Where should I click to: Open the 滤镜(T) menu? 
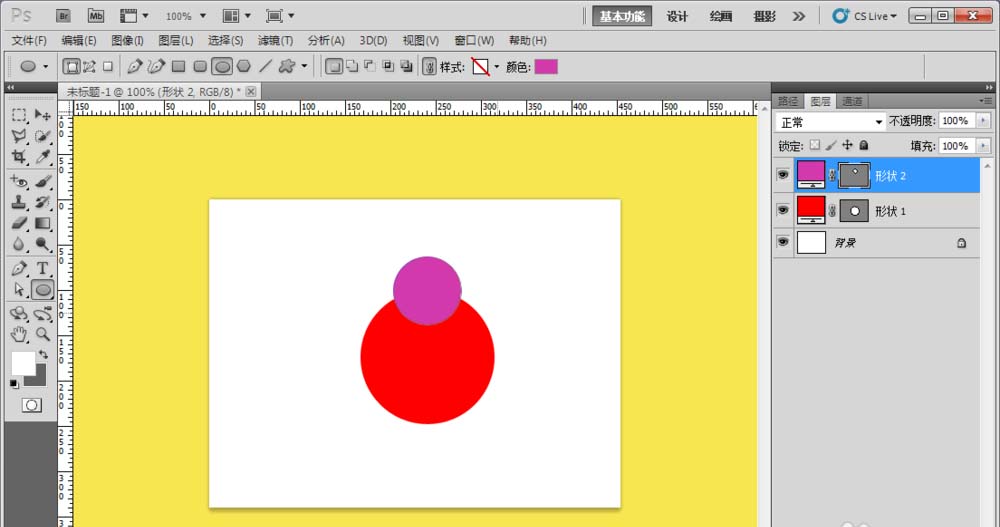[275, 41]
